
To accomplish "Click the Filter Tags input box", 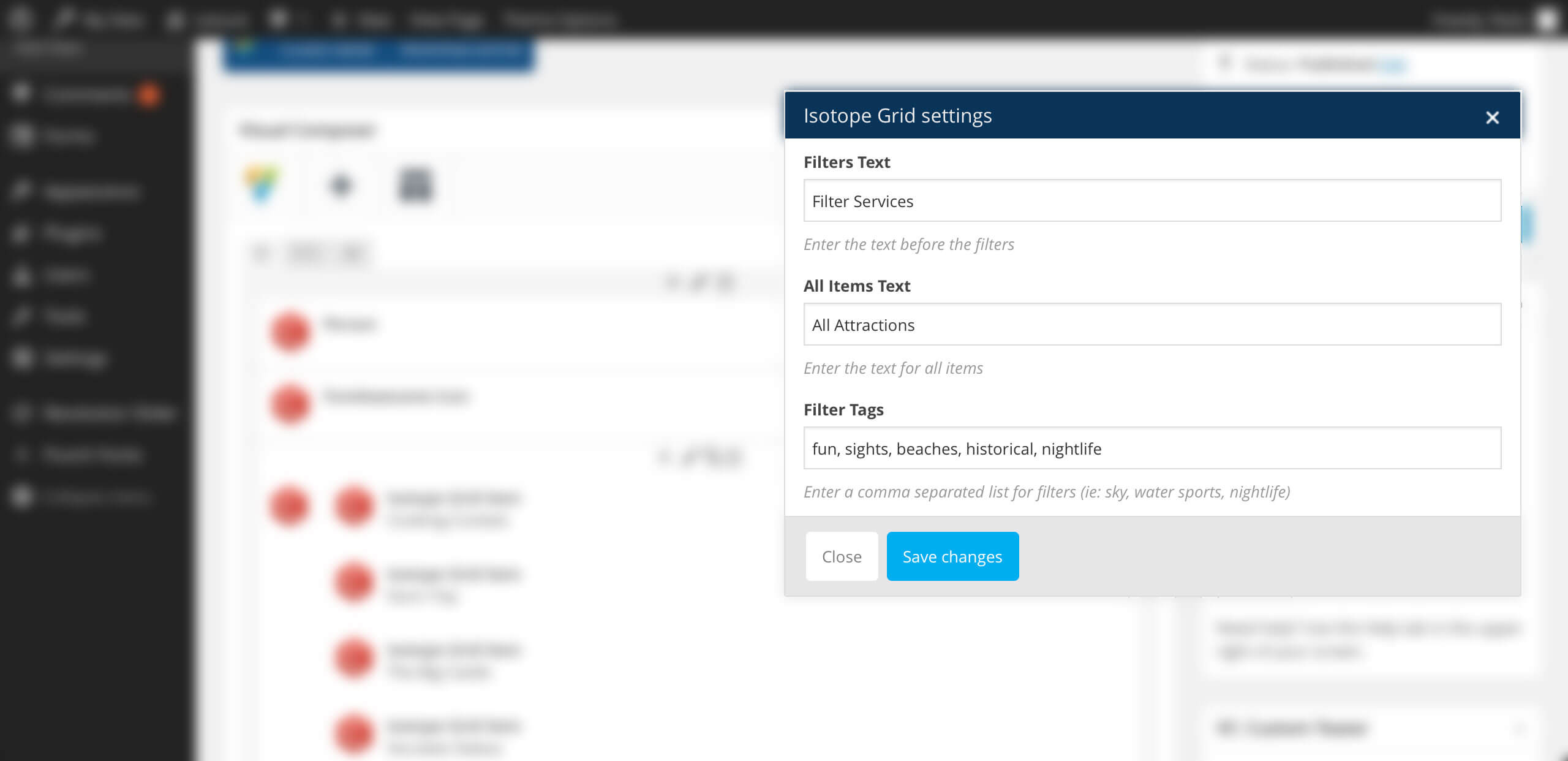I will pos(1152,448).
